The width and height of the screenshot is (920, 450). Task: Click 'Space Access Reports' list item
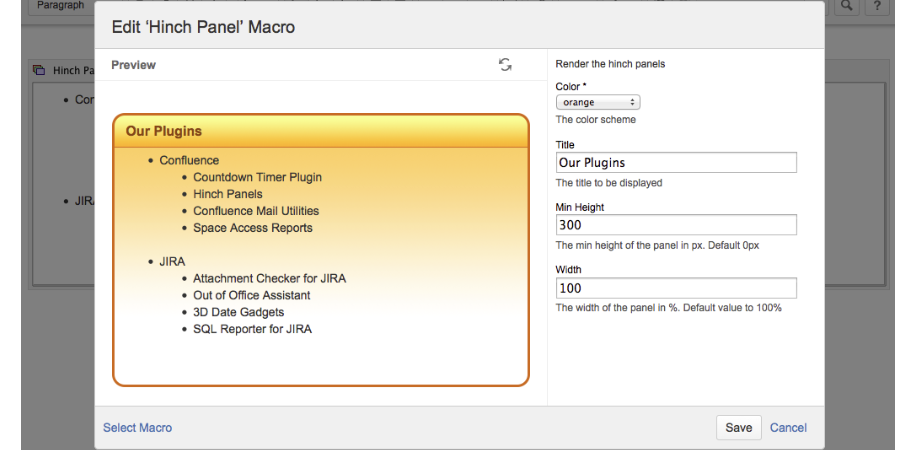click(x=253, y=228)
